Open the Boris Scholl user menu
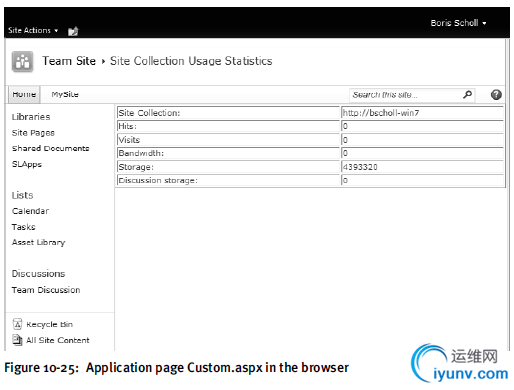 click(458, 23)
